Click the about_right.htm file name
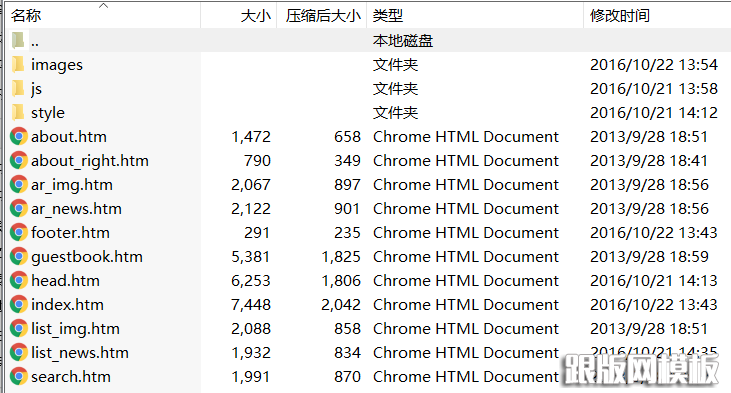 90,161
